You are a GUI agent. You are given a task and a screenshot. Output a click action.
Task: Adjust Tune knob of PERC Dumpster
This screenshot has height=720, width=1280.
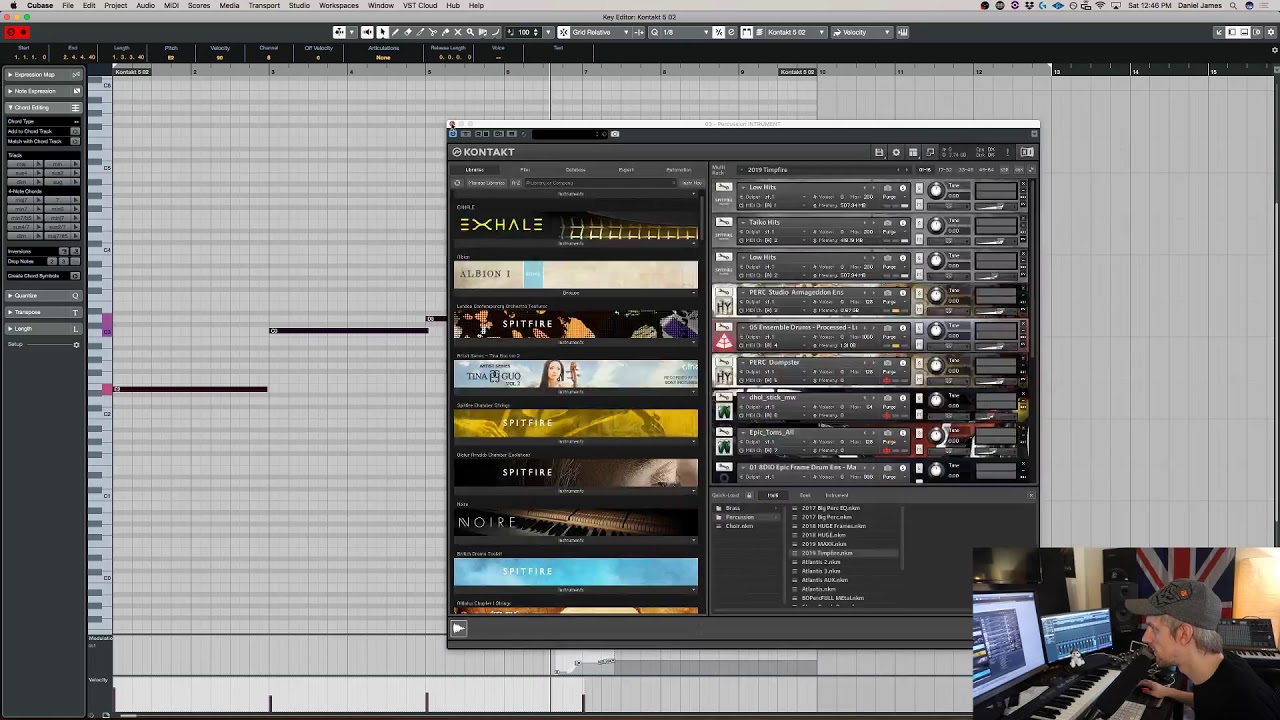point(936,365)
